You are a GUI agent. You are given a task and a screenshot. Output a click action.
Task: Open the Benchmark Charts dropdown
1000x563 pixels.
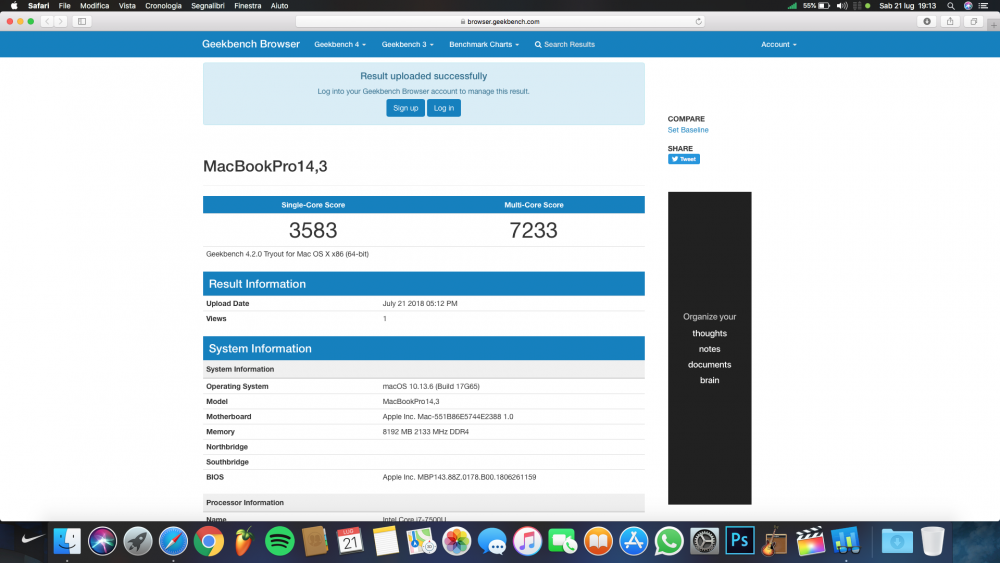point(484,45)
